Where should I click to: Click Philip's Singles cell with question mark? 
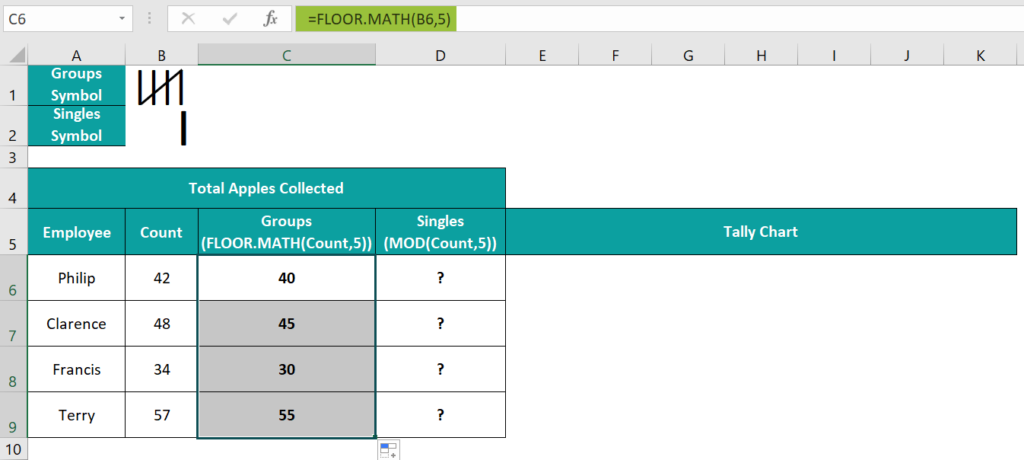click(440, 278)
